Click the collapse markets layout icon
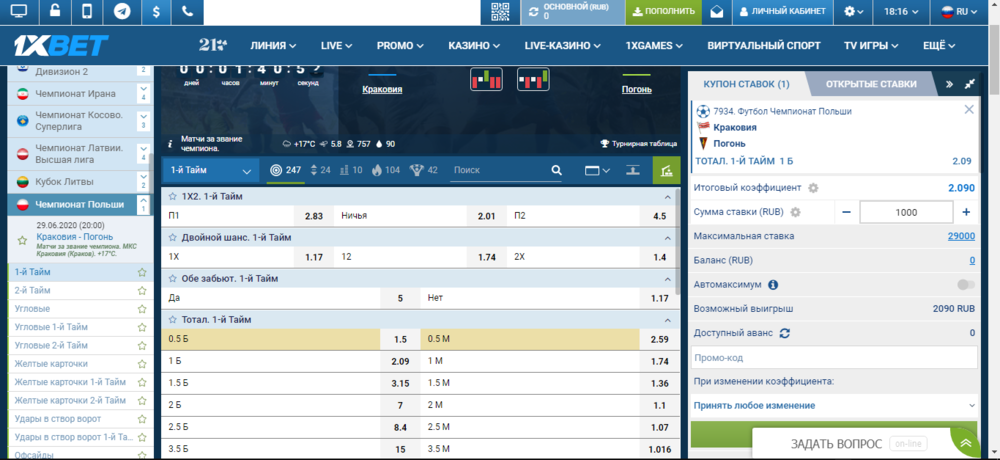1000x460 pixels. [x=632, y=170]
